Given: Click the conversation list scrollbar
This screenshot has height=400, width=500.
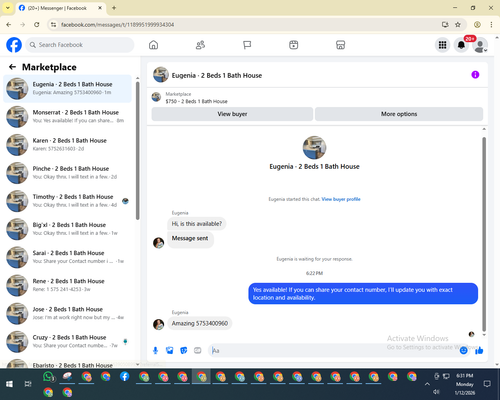Looking at the screenshot, I should [137, 150].
